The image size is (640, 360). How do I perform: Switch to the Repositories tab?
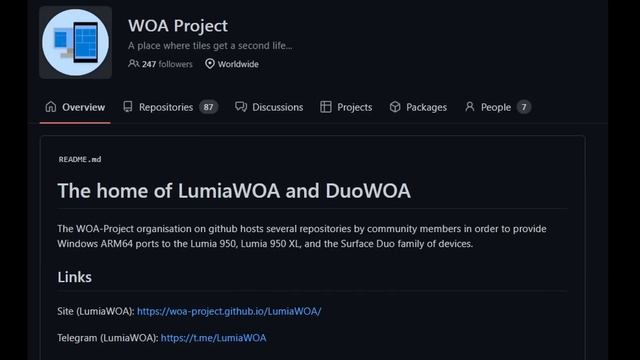[x=171, y=107]
